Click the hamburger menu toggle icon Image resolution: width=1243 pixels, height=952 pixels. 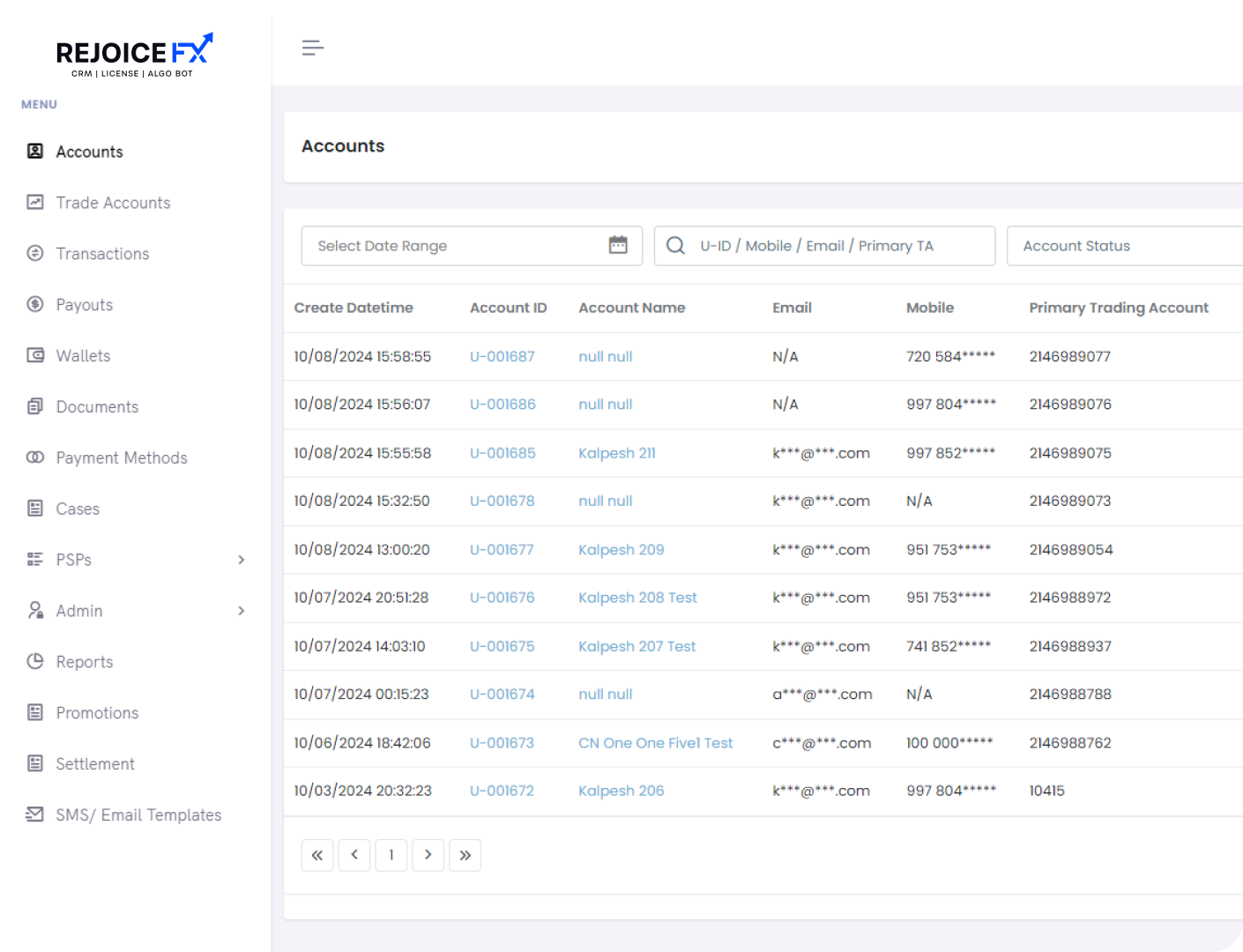click(312, 48)
